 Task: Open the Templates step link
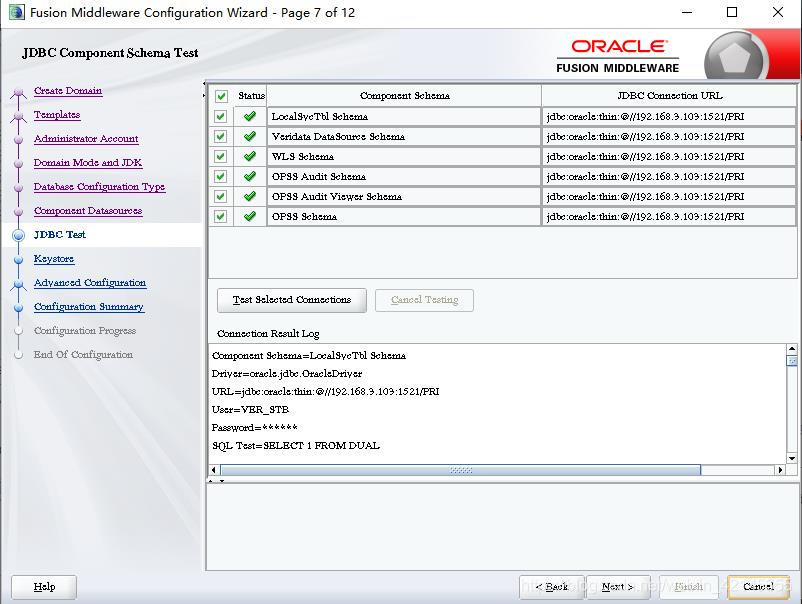tap(57, 115)
